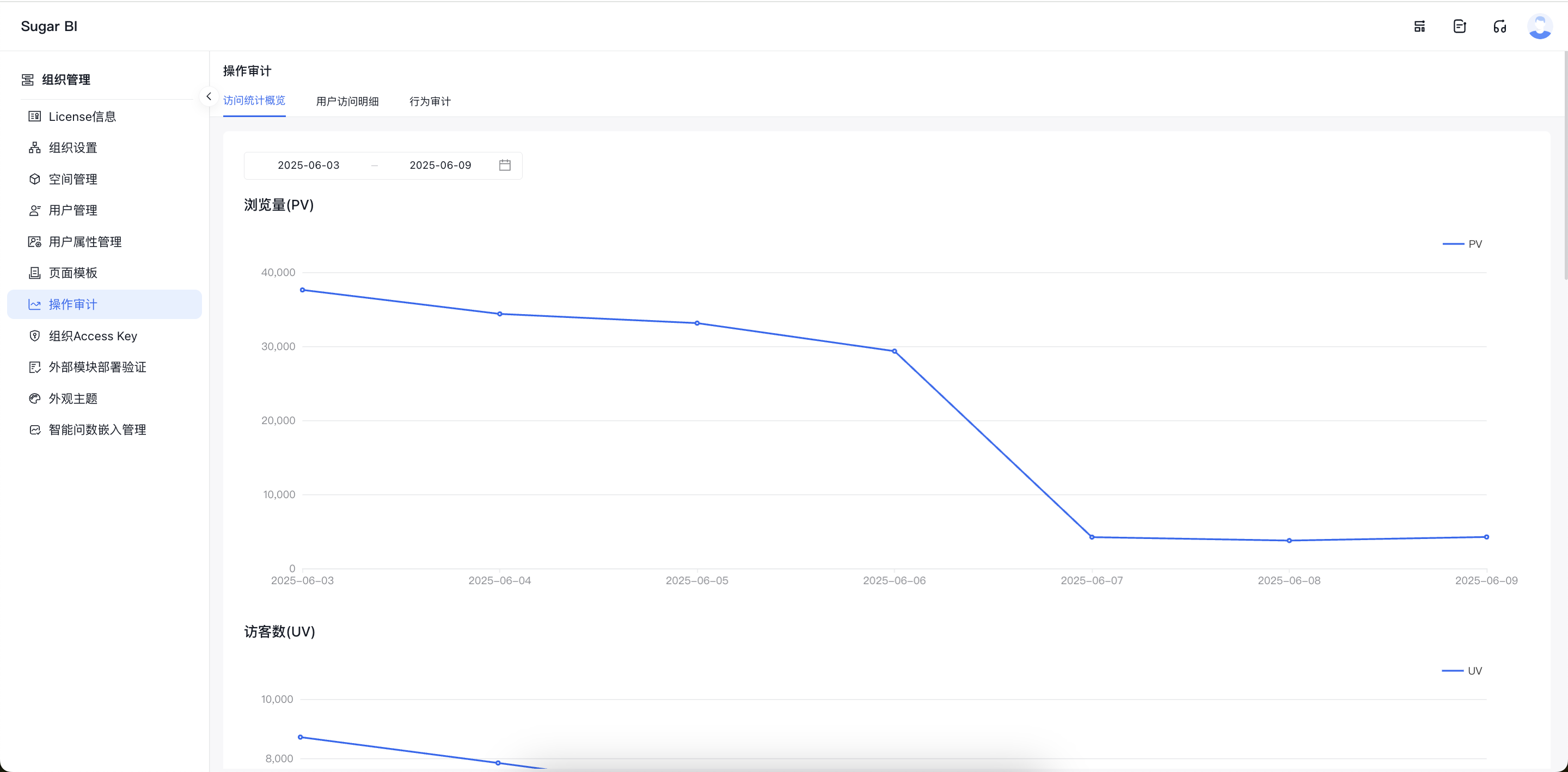Click the 浏览量(PV) chart title
This screenshot has width=1568, height=772.
coord(279,205)
